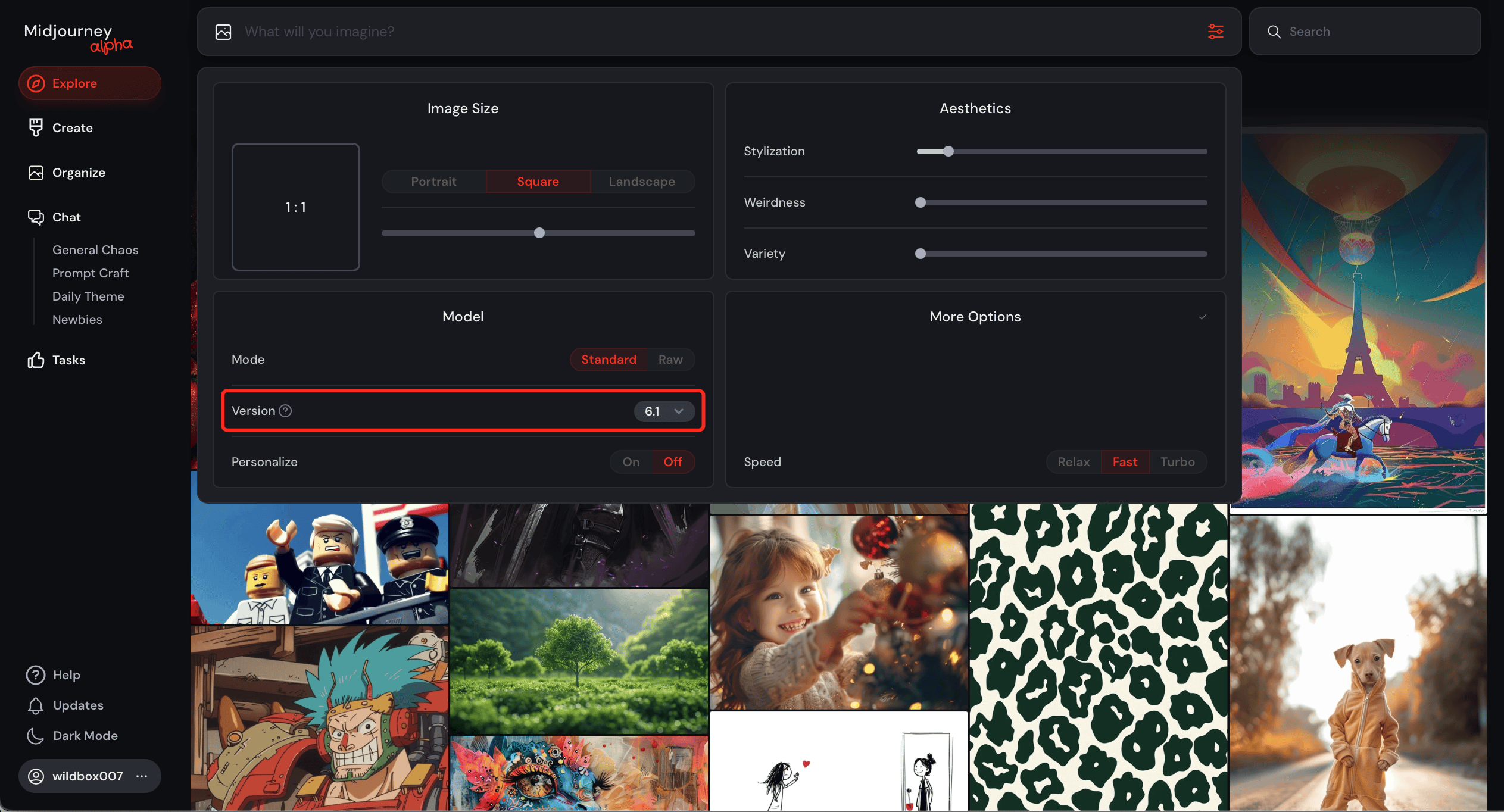Click the wildbox007 profile avatar icon
Image resolution: width=1504 pixels, height=812 pixels.
36,776
